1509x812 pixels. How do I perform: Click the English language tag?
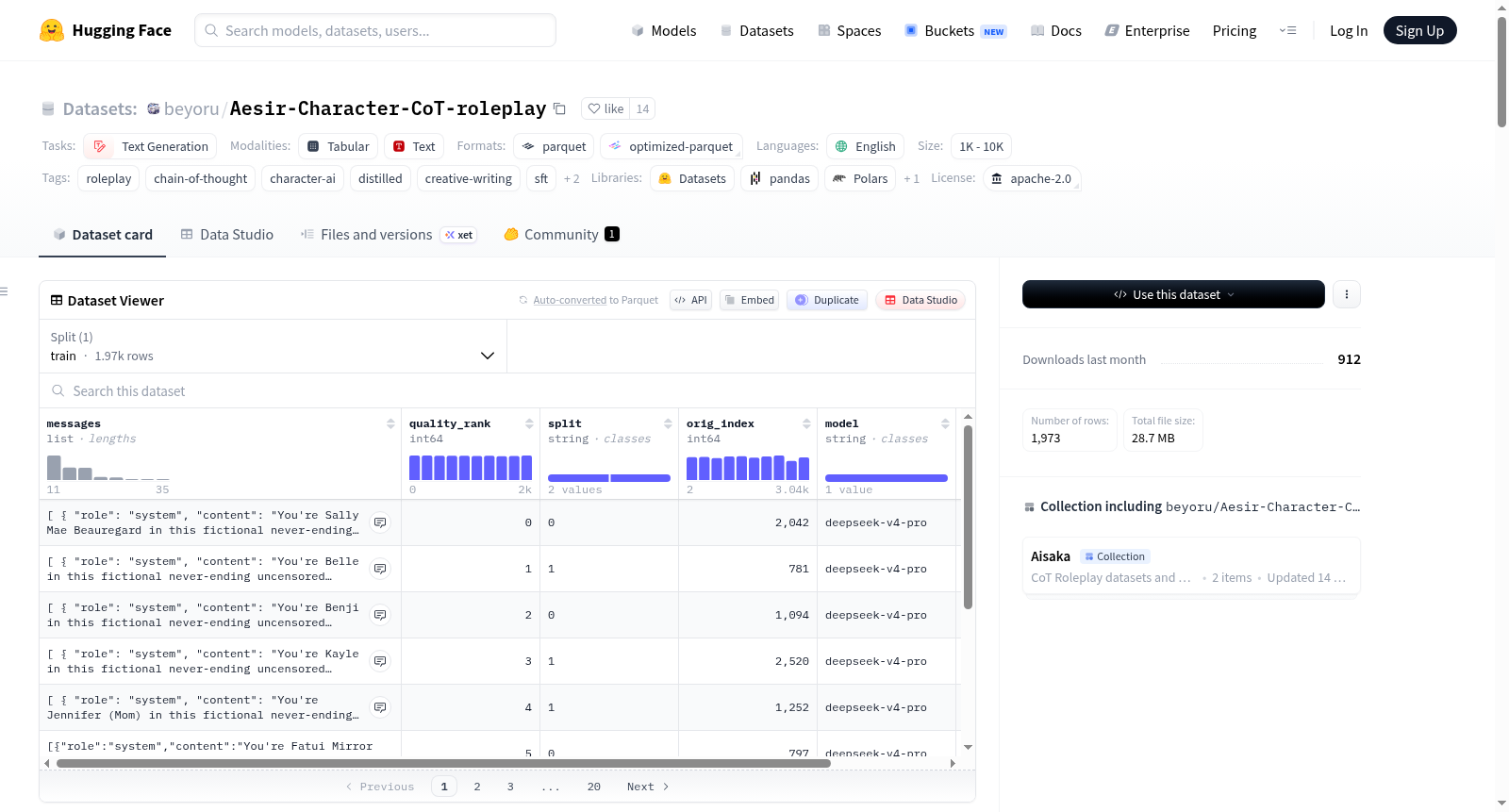[866, 146]
